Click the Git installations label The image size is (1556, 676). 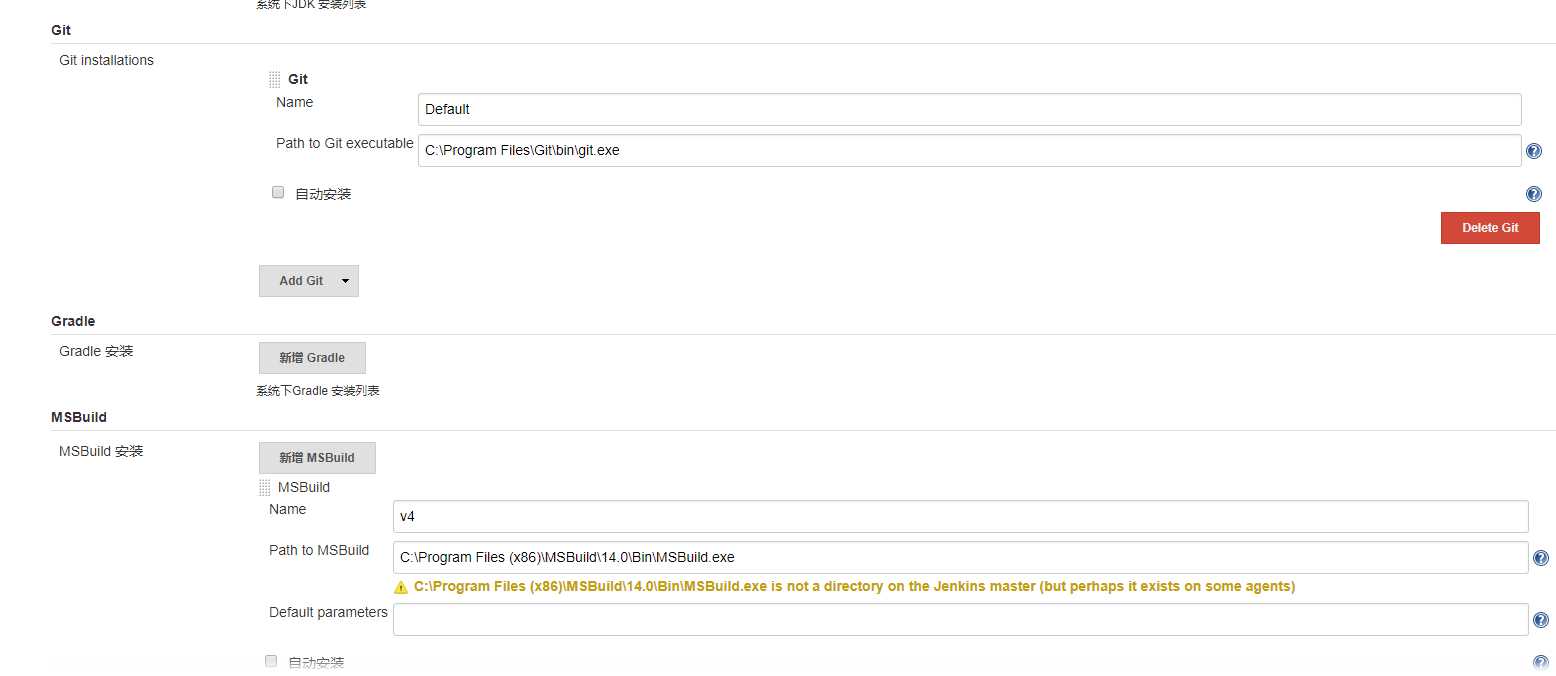[107, 60]
